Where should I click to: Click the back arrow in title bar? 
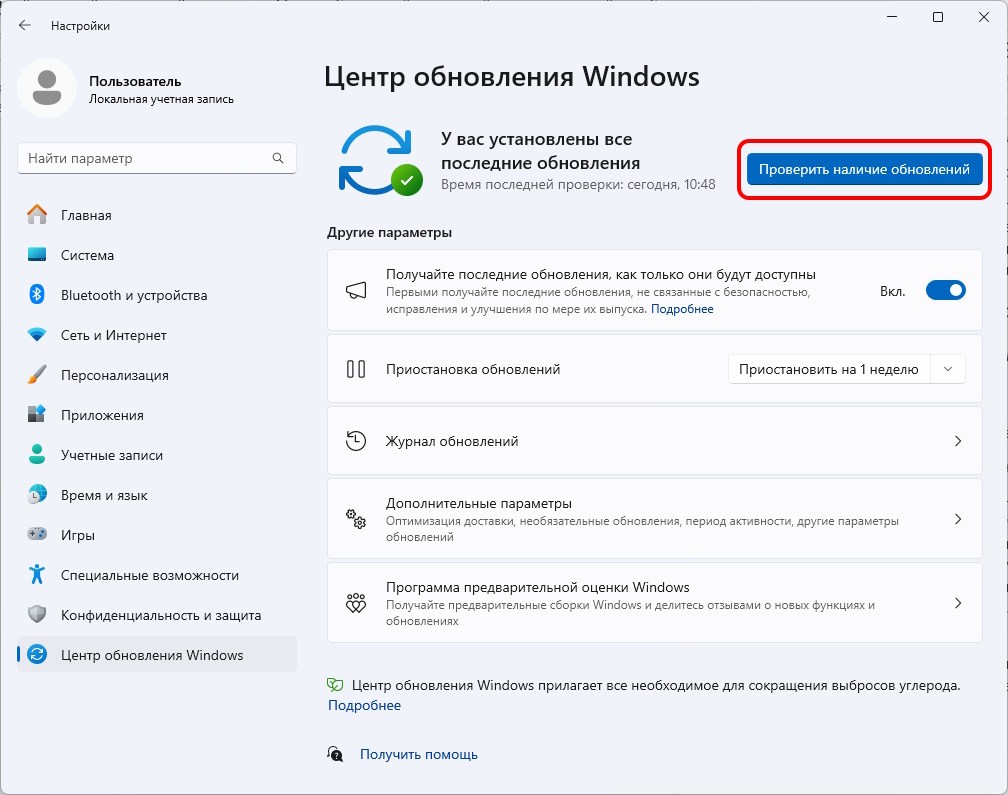25,25
